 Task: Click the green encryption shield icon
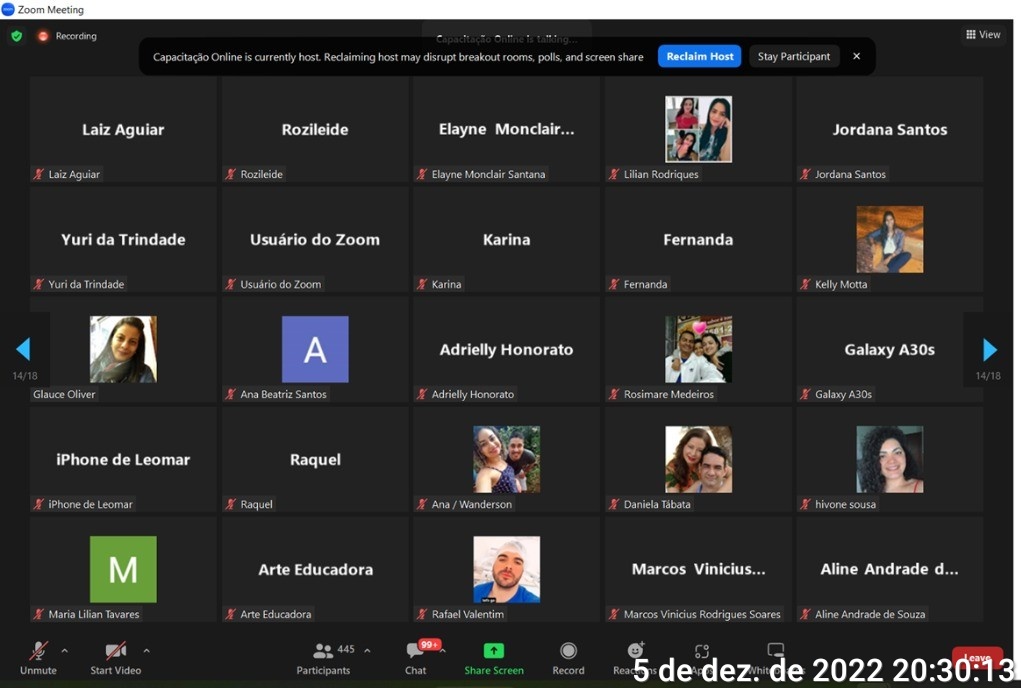16,36
